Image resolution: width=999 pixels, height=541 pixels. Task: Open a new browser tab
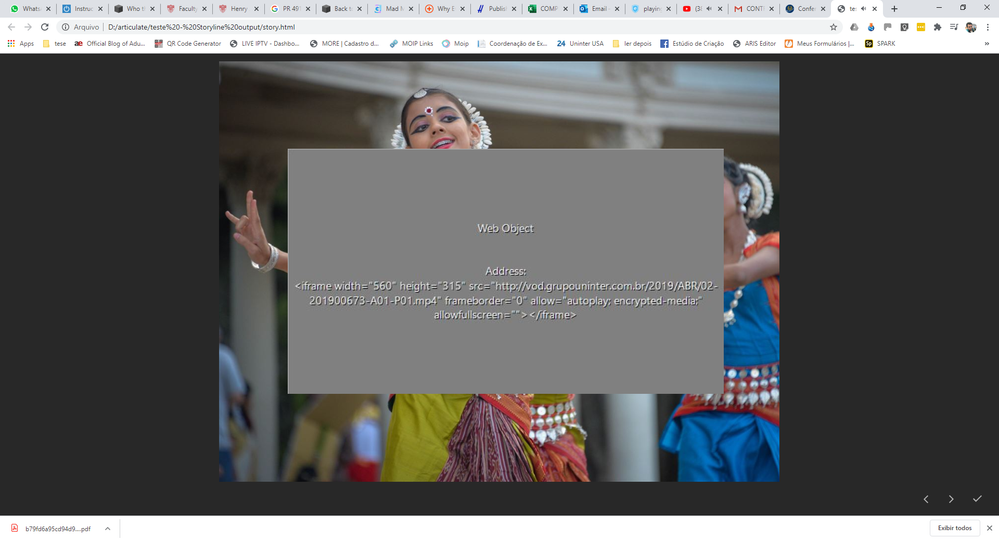(x=894, y=8)
